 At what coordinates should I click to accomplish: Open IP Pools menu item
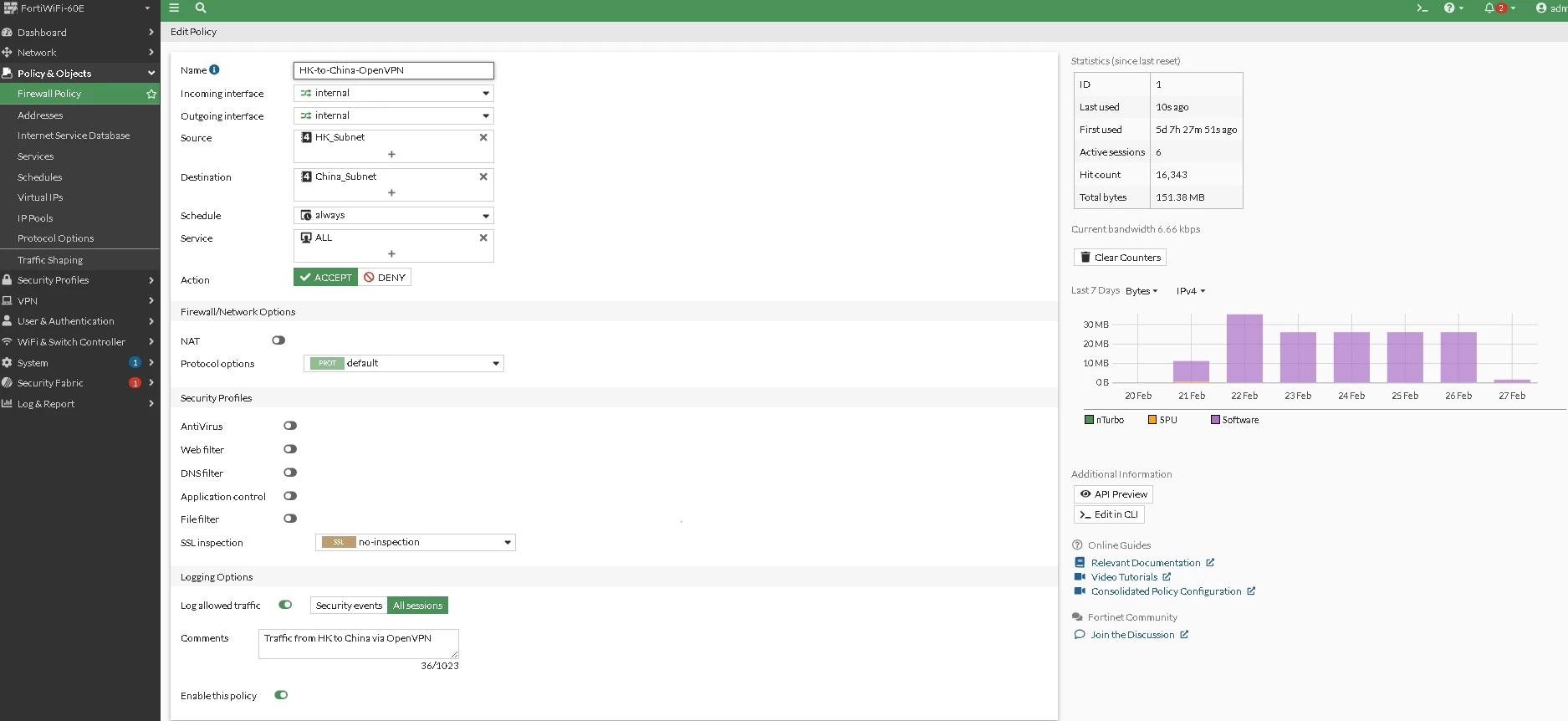click(x=35, y=218)
